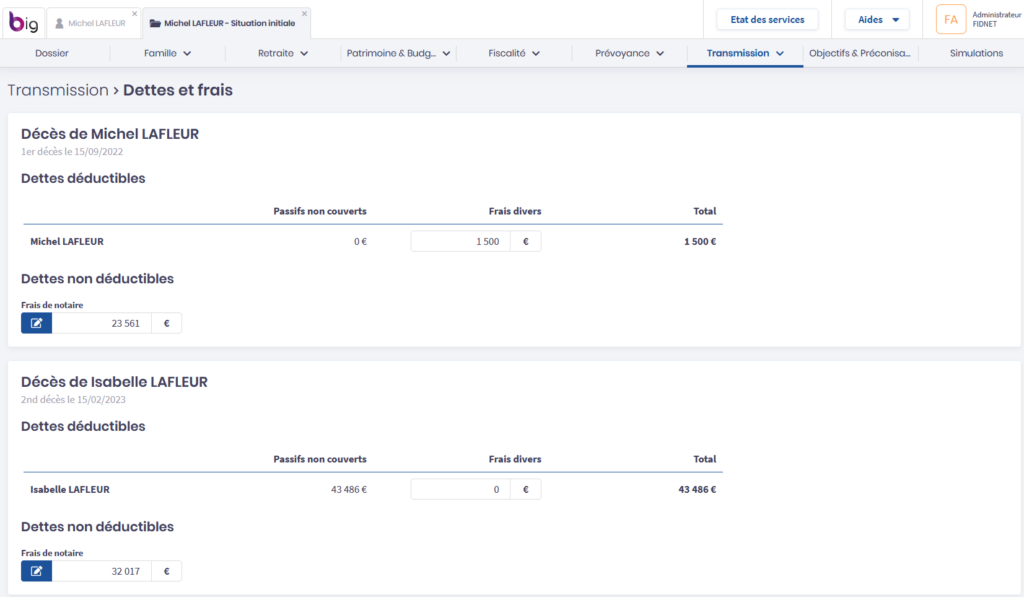1024x597 pixels.
Task: Click the Etat des services button
Action: point(767,19)
